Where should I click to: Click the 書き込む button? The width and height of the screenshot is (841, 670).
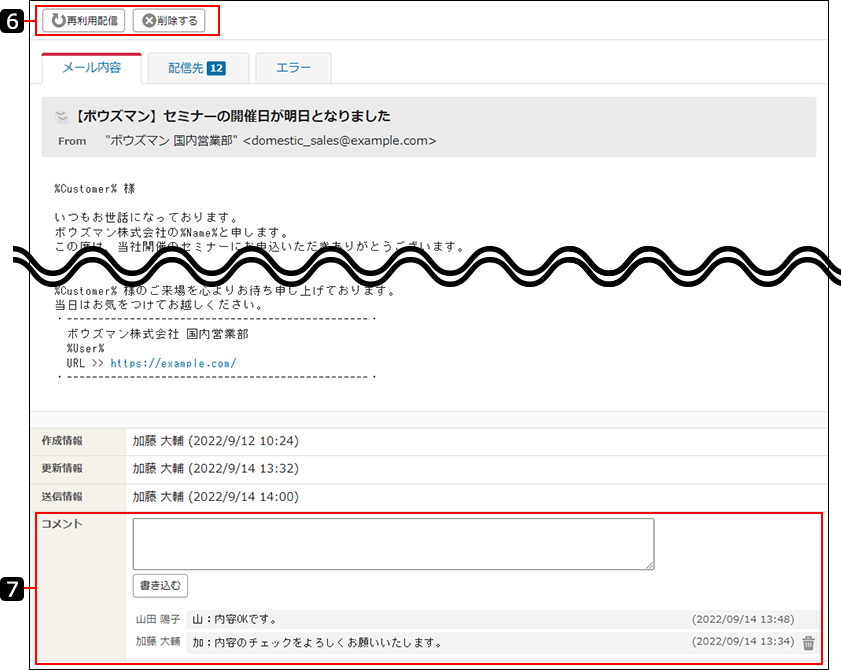(160, 586)
